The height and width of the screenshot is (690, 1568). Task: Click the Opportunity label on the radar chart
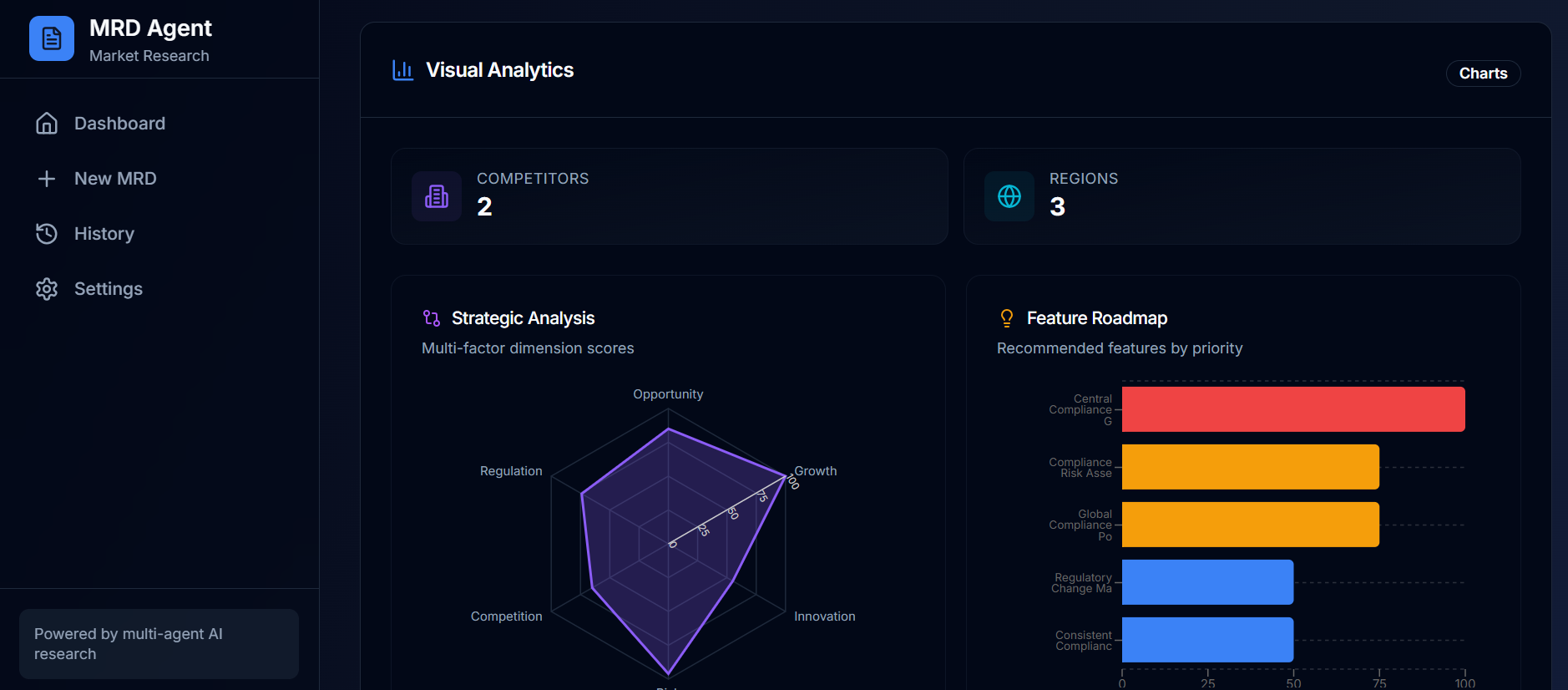point(668,393)
